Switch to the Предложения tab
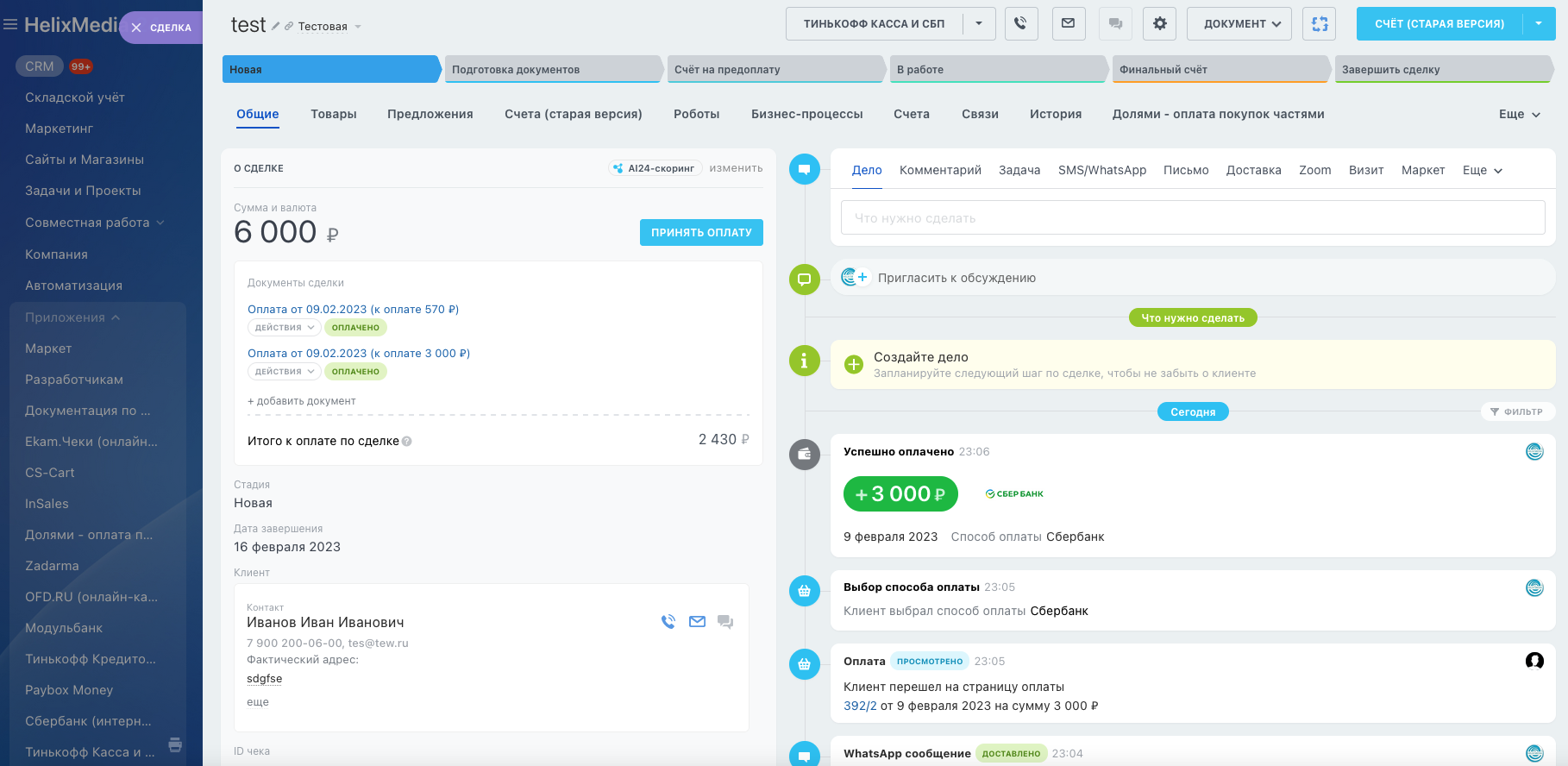Viewport: 1568px width, 766px height. pos(430,114)
